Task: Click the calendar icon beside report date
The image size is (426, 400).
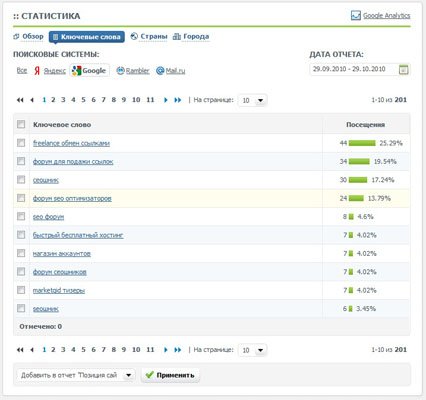Action: [x=403, y=70]
